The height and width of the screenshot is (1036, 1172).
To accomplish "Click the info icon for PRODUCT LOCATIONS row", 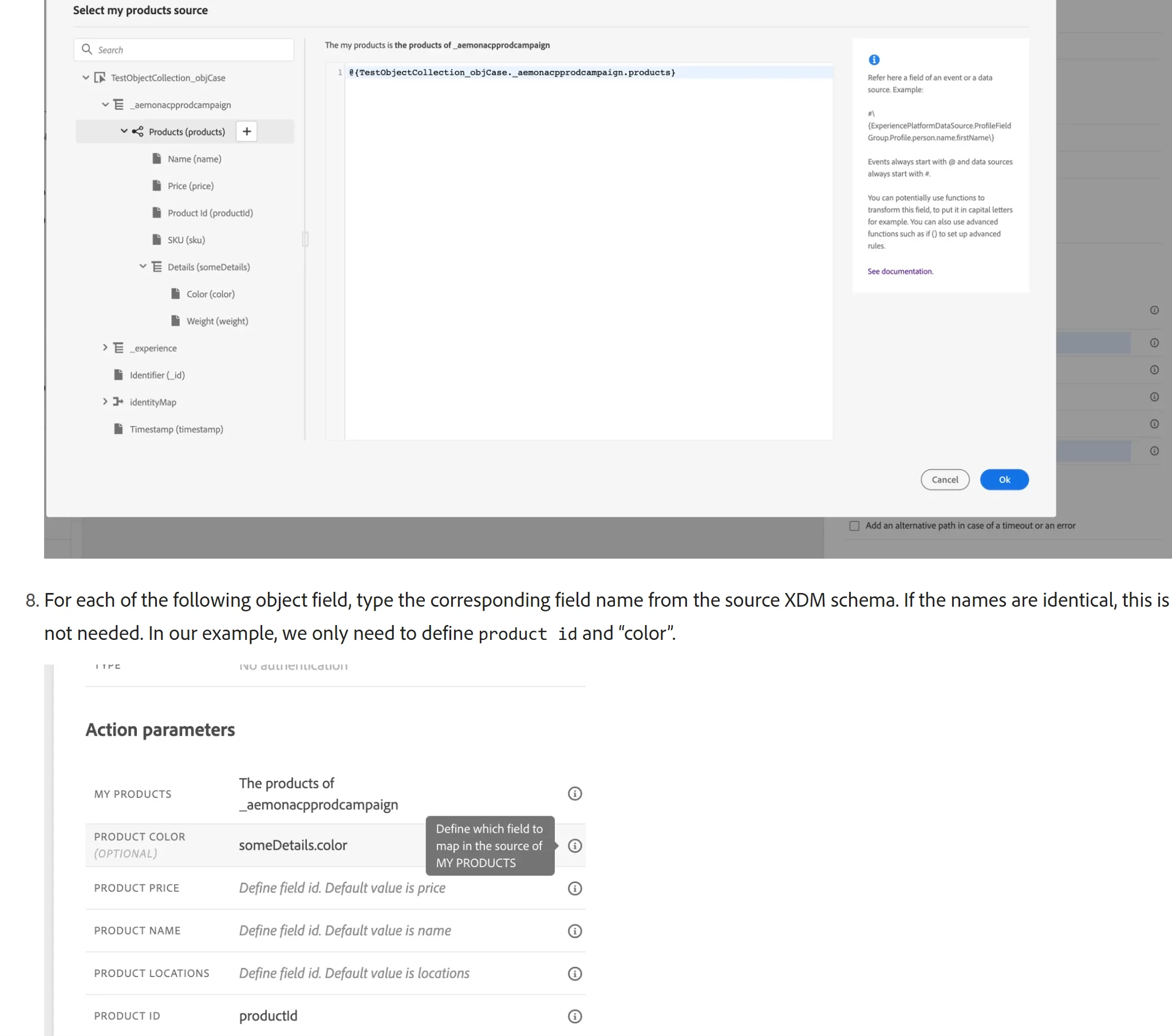I will pos(574,974).
